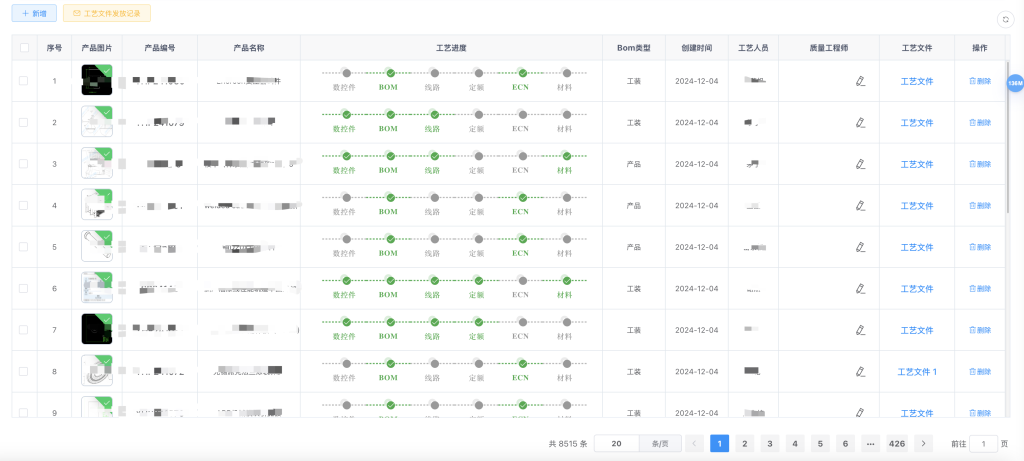Click the 前往 page number input field
The width and height of the screenshot is (1024, 461).
coord(983,443)
